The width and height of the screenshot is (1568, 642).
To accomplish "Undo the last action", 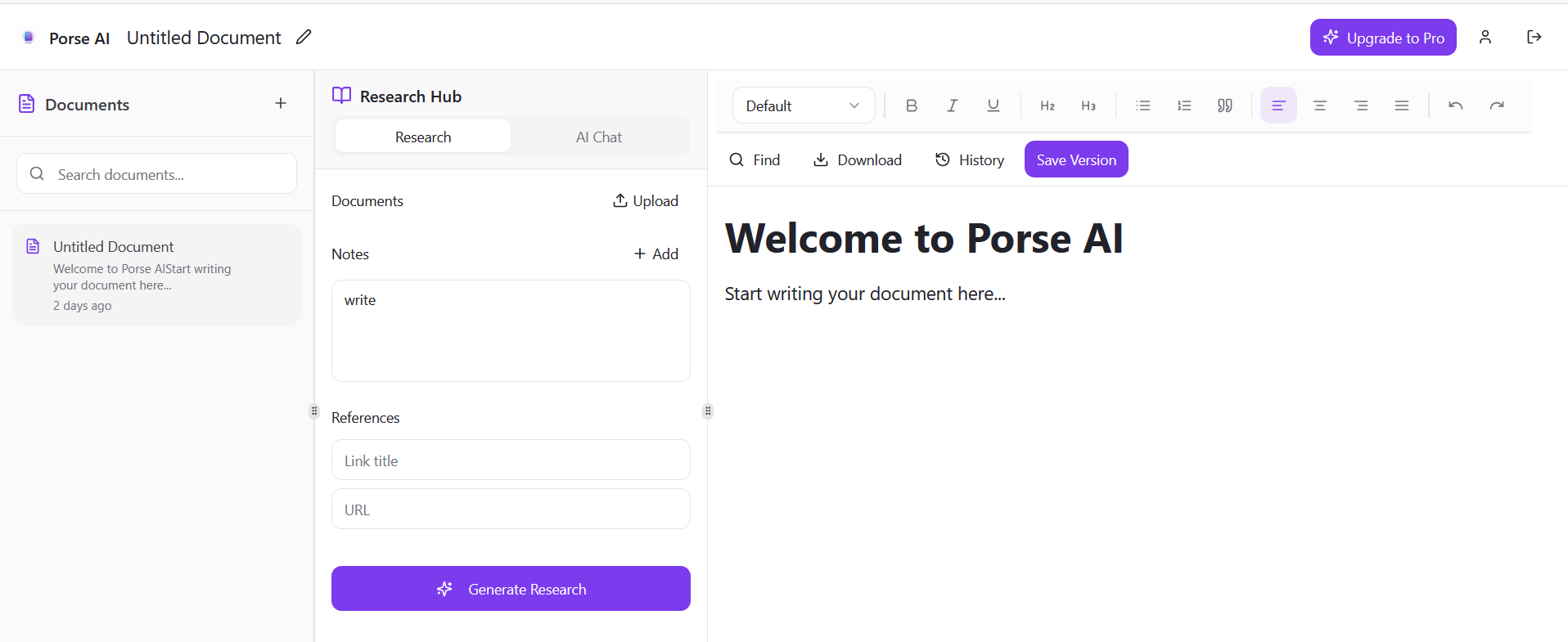I will 1456,106.
